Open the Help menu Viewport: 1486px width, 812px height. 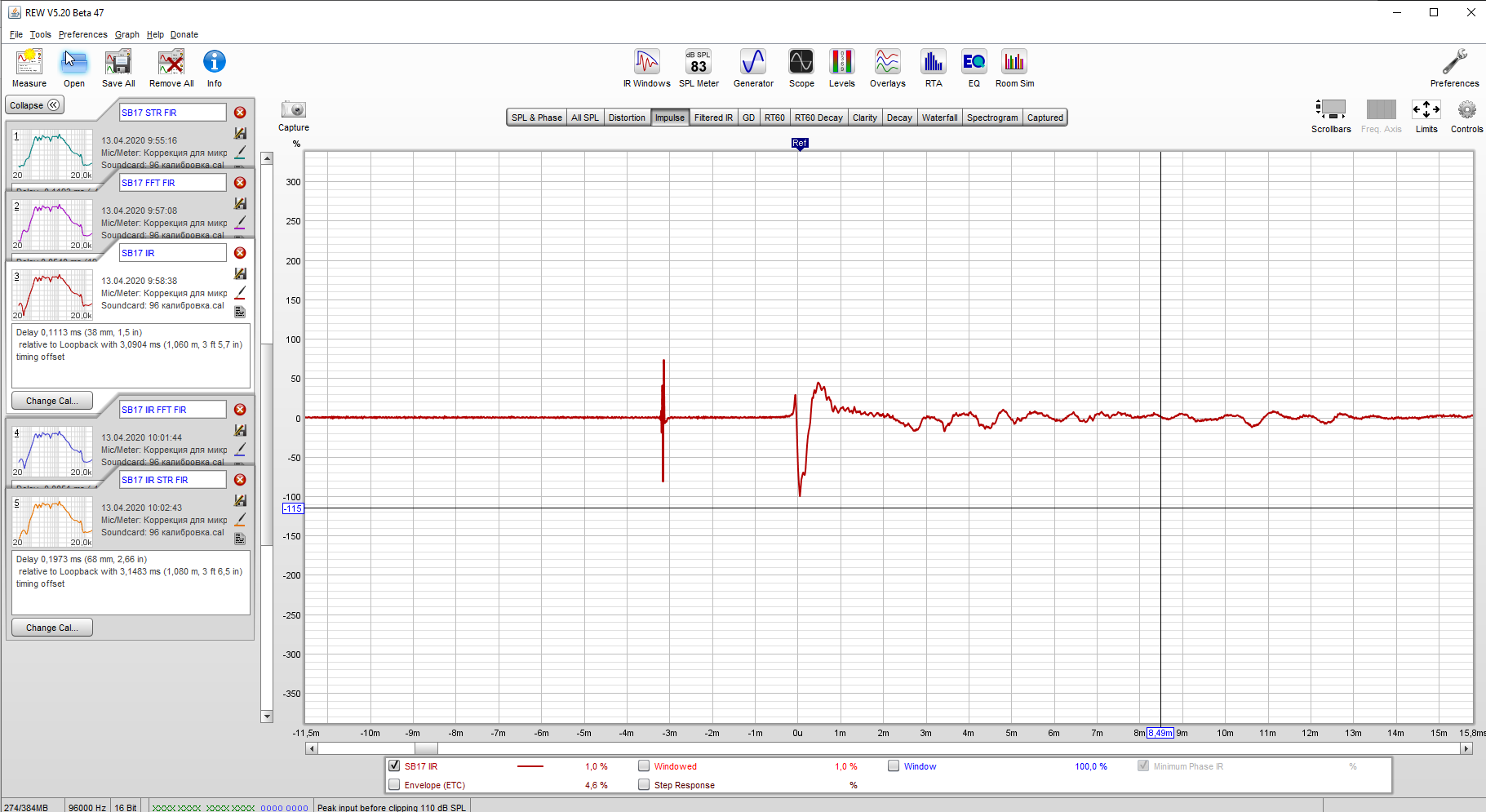[155, 34]
